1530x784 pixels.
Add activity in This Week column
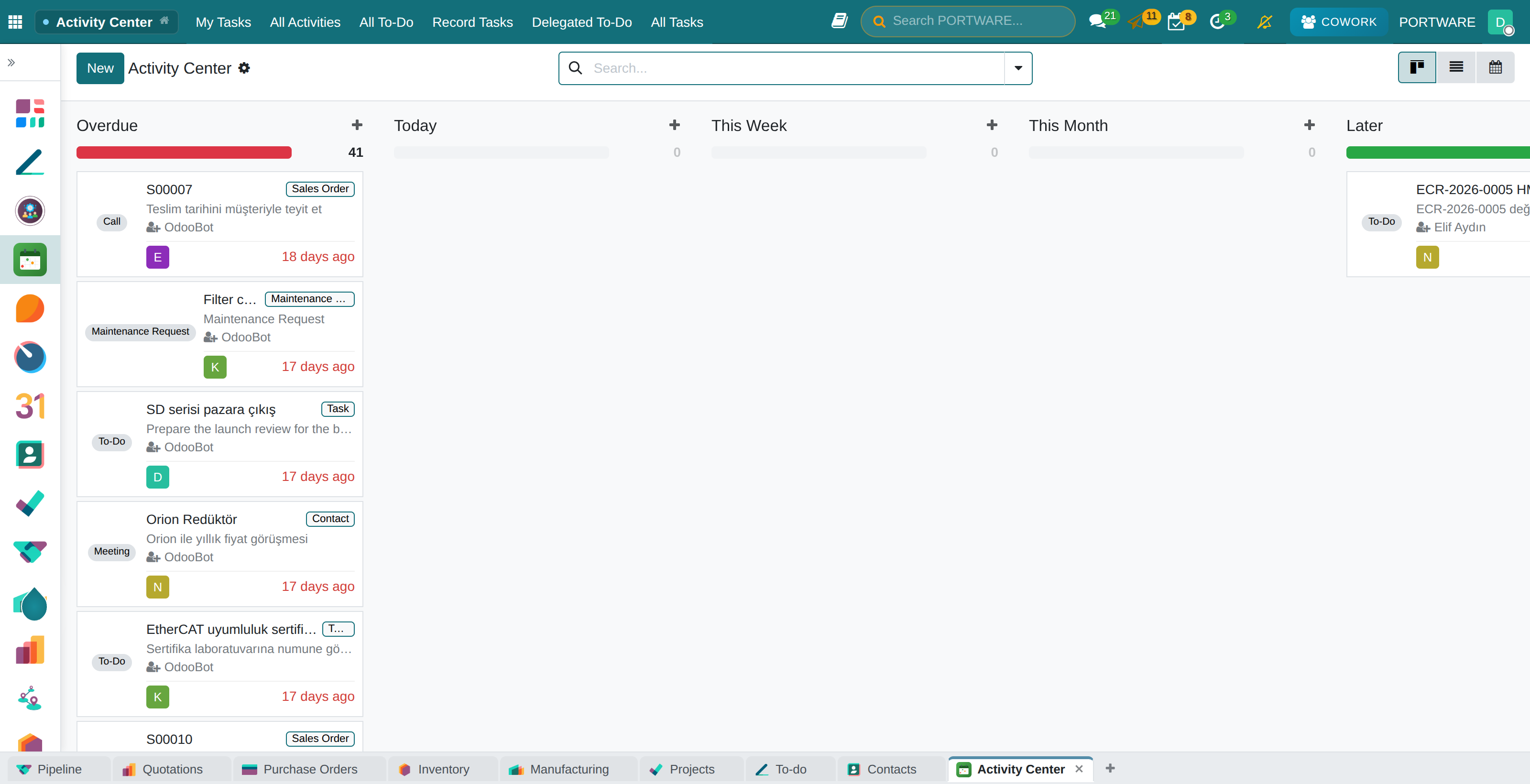pyautogui.click(x=992, y=125)
